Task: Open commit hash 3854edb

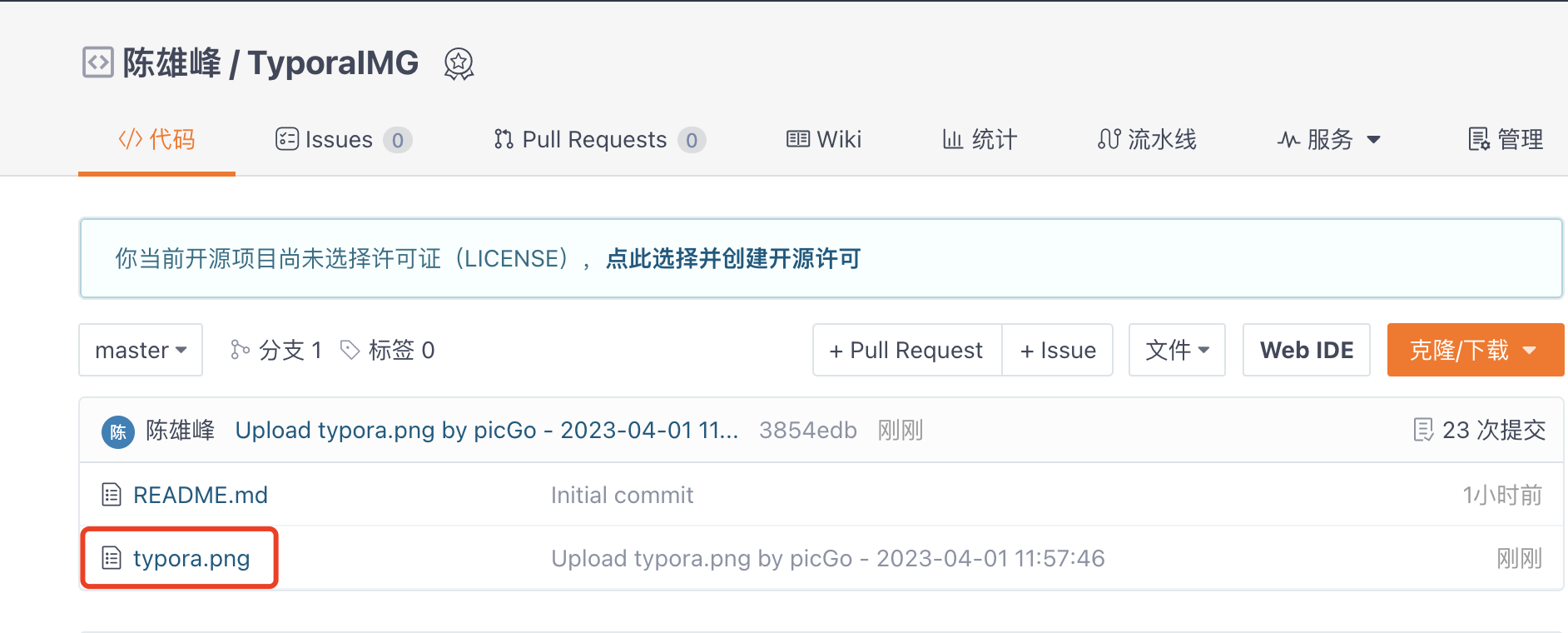Action: [808, 431]
